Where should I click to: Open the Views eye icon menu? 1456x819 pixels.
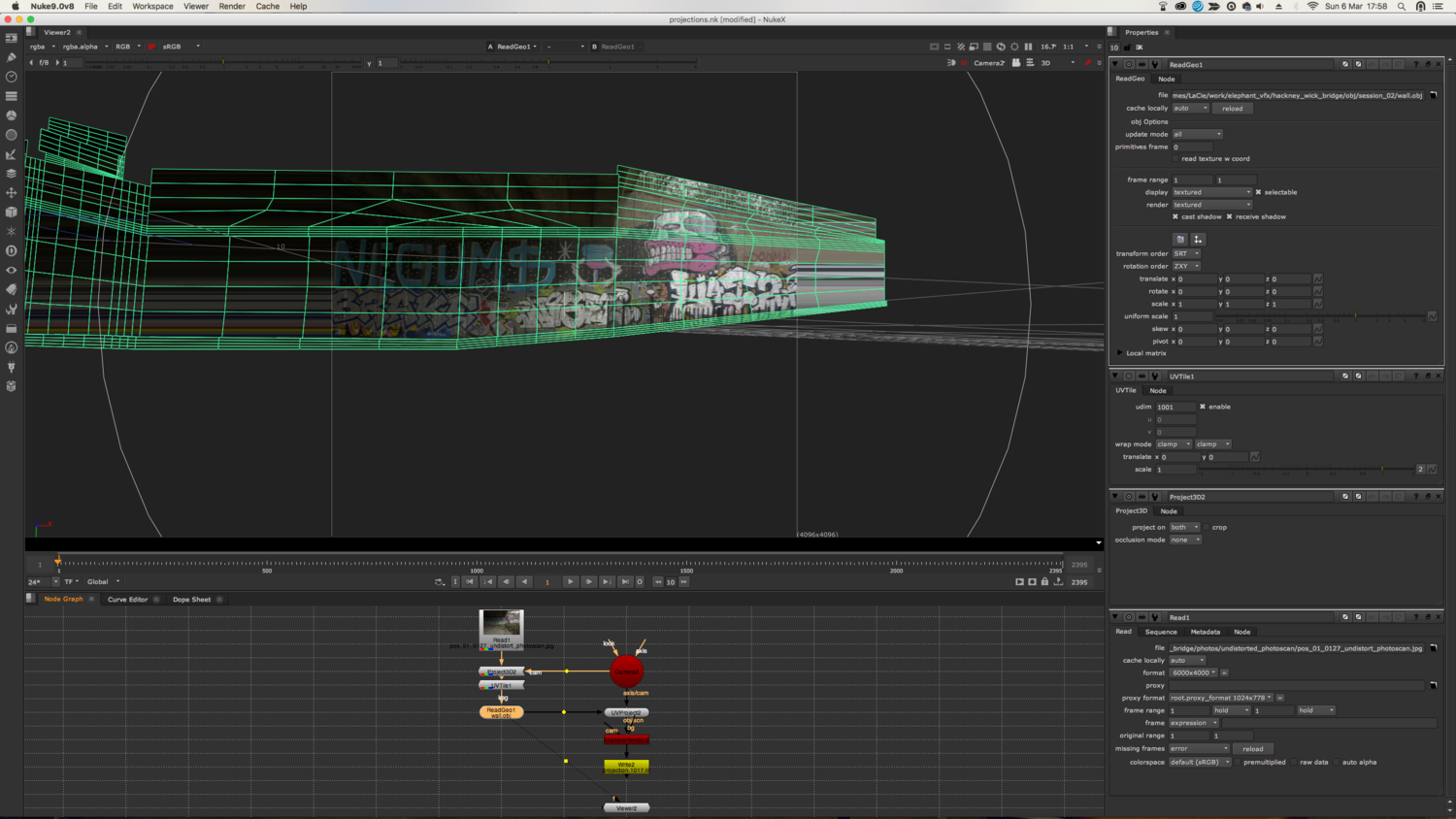[12, 271]
